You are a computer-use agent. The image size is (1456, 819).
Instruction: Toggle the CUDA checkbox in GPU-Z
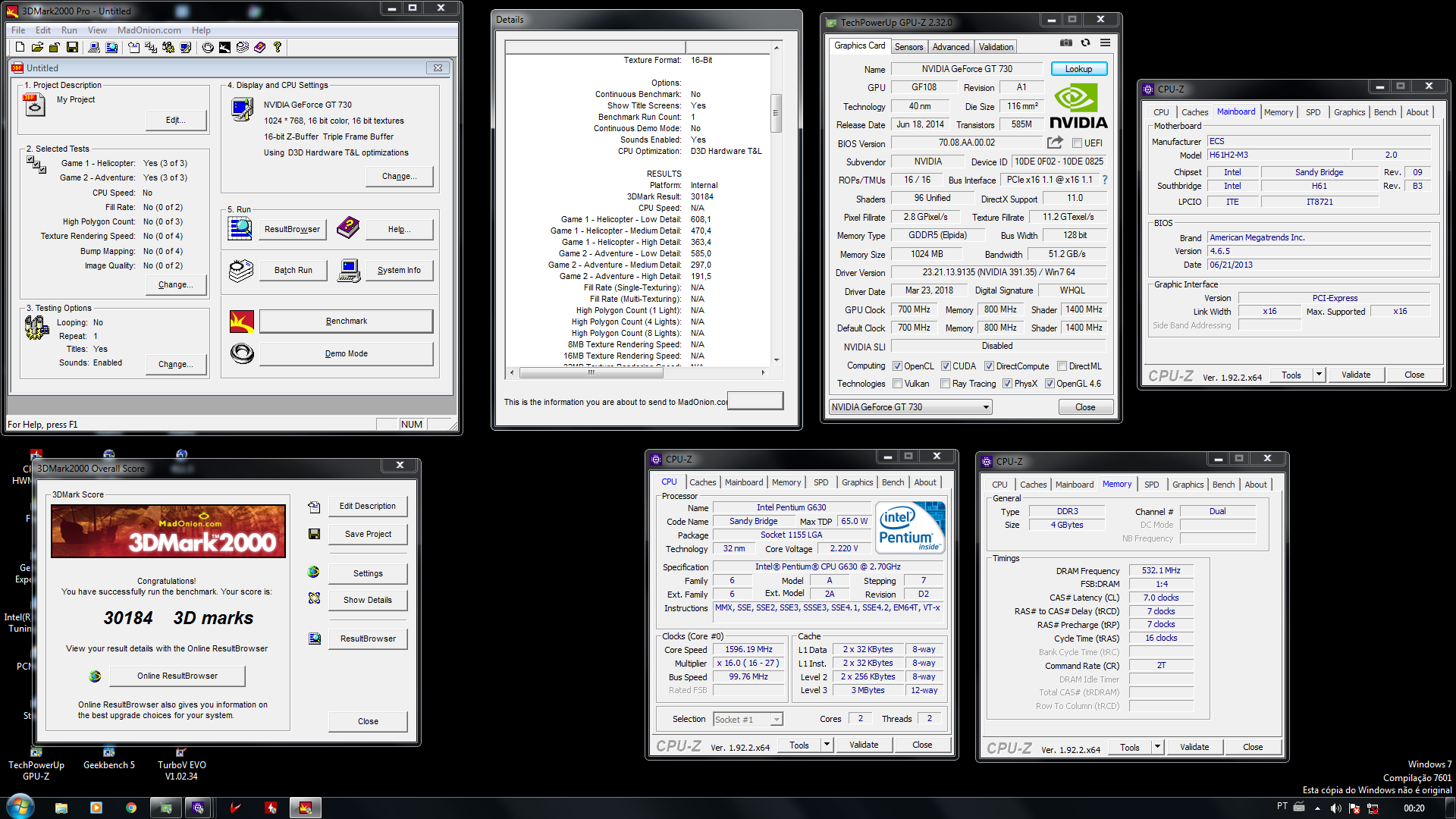[x=946, y=366]
